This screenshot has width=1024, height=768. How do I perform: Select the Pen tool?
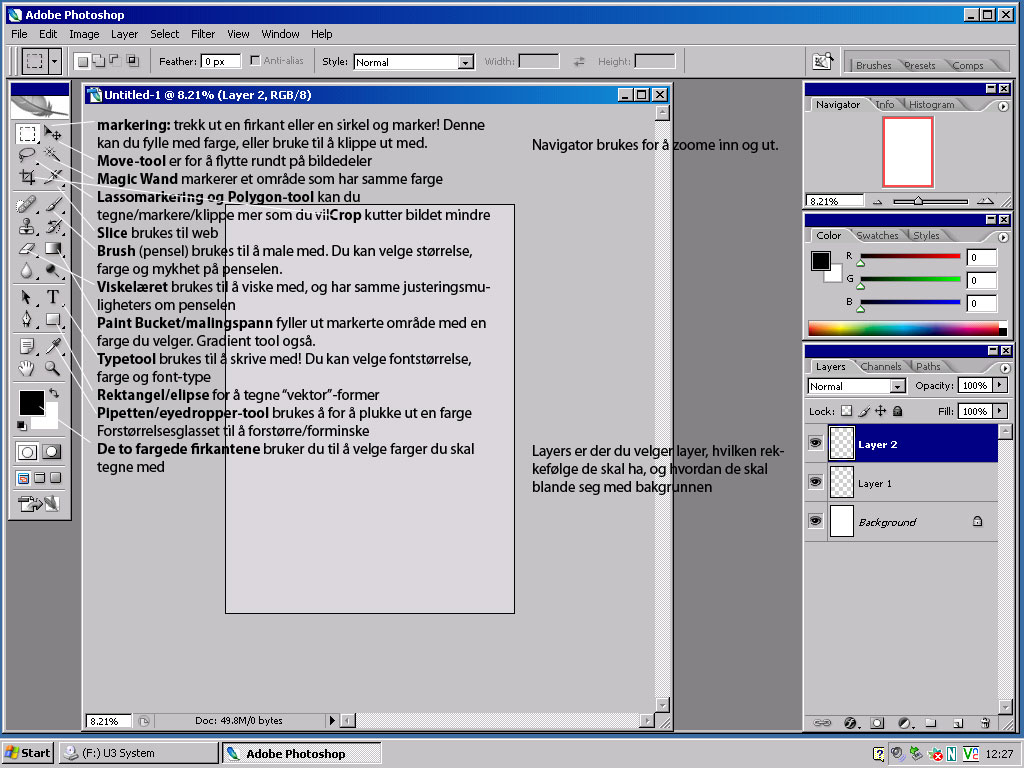click(27, 319)
